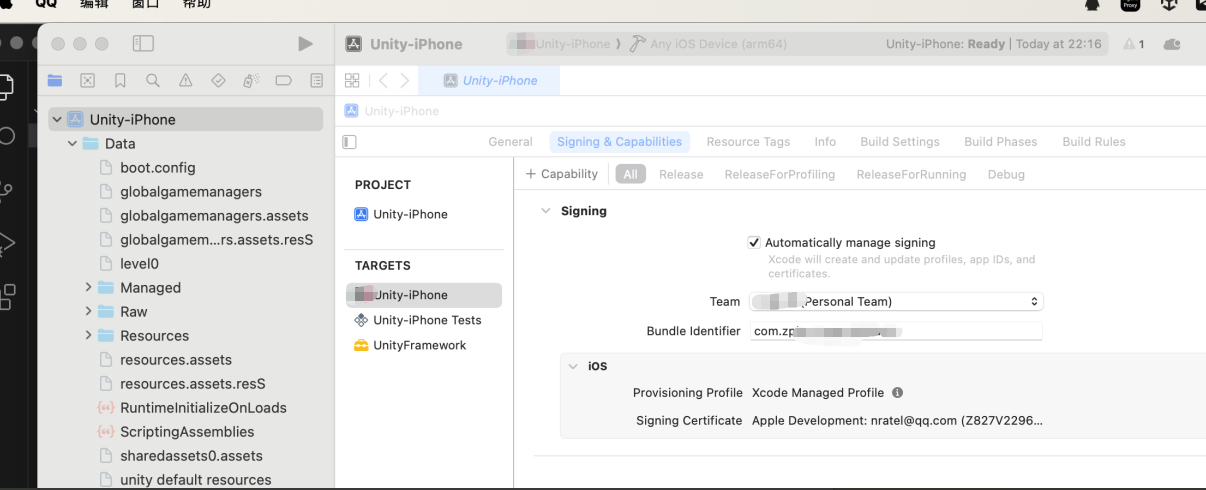Switch to the Resource Tags tab

pyautogui.click(x=748, y=142)
